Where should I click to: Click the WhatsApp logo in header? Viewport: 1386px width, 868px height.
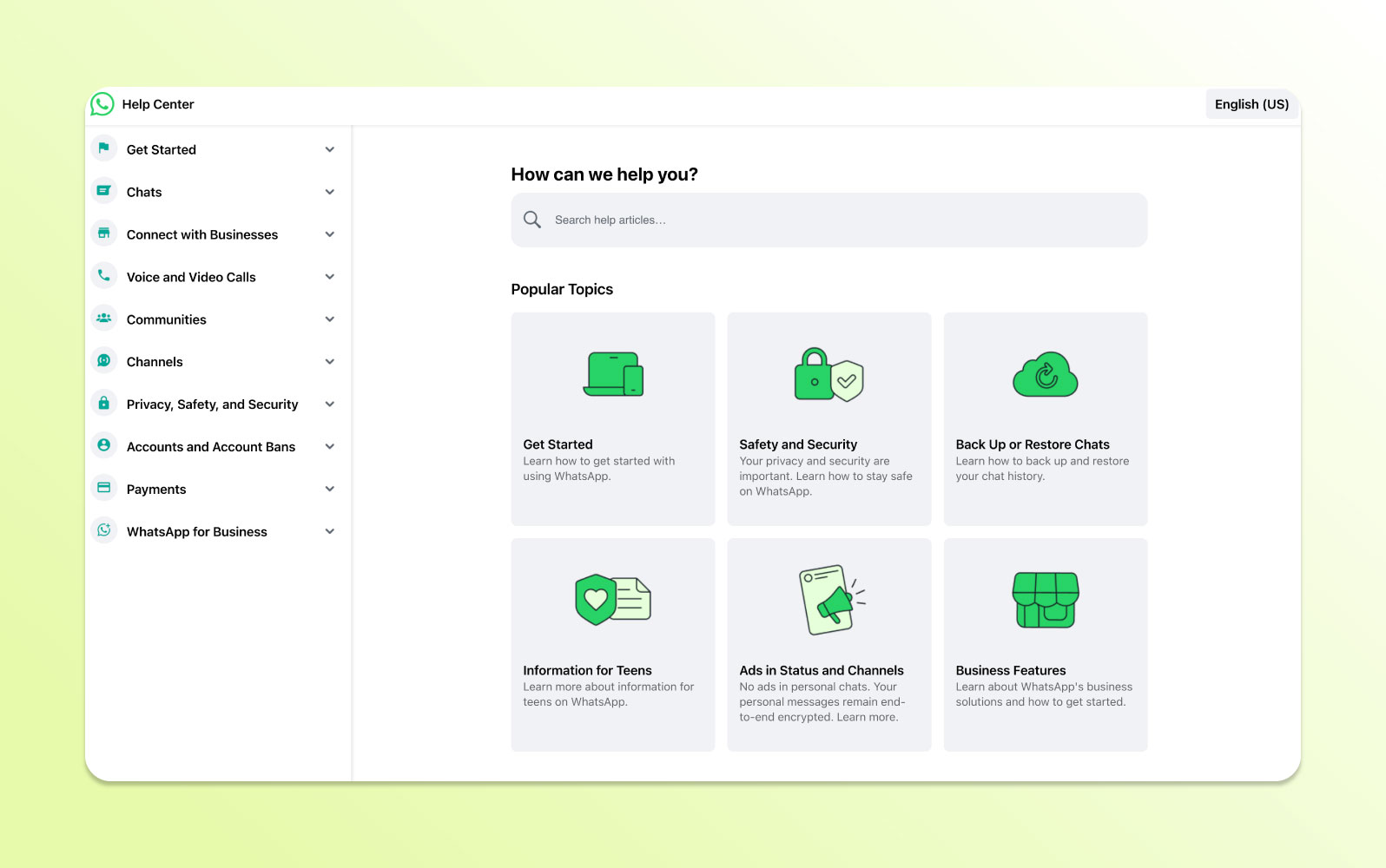point(102,104)
